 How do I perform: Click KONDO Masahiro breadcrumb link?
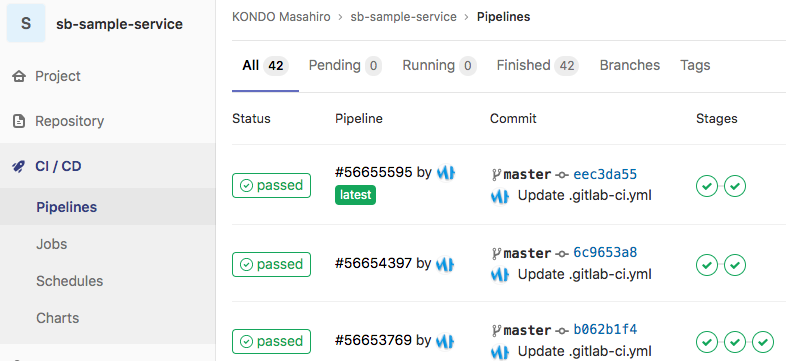[281, 17]
